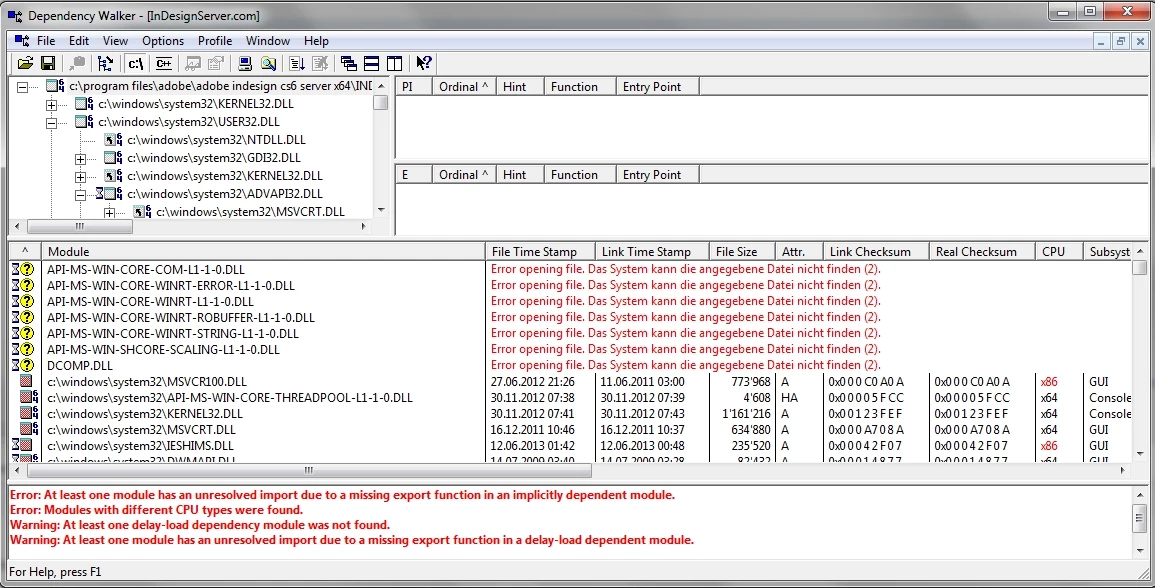
Task: Sort by File Size column header
Action: coord(744,251)
